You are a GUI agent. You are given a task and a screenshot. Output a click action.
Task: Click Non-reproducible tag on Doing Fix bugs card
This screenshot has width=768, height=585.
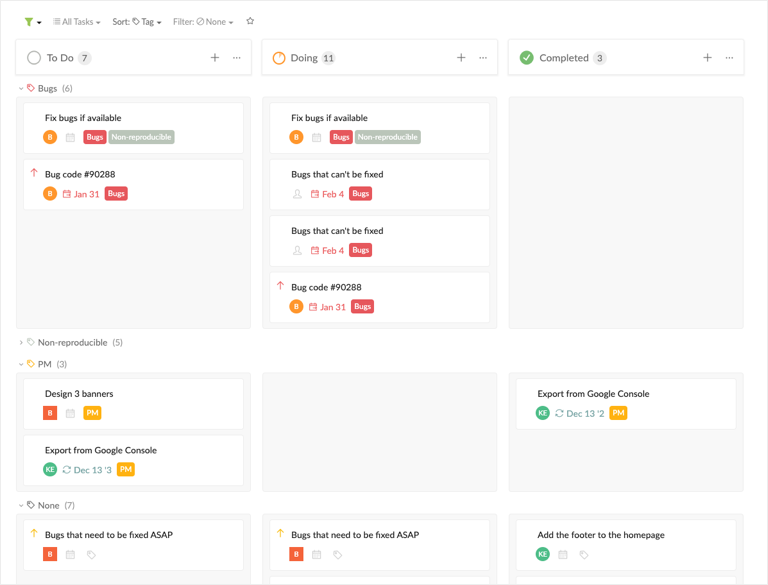click(387, 137)
